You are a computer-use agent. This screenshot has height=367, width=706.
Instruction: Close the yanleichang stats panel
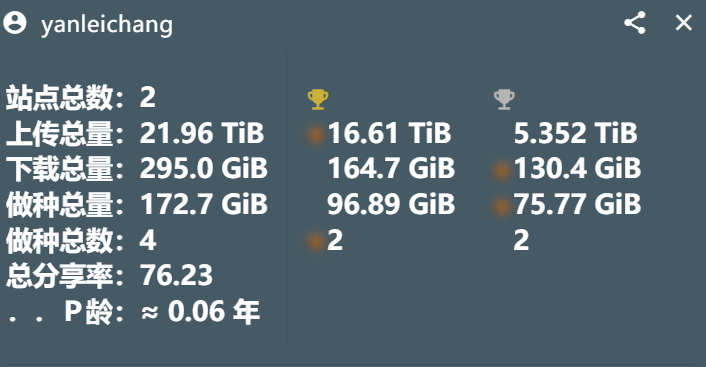683,23
